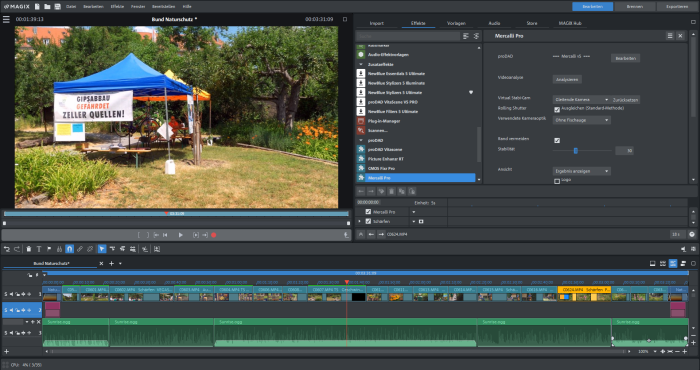The image size is (700, 370).
Task: Click the clock icon next to 10 s
Action: tap(692, 234)
